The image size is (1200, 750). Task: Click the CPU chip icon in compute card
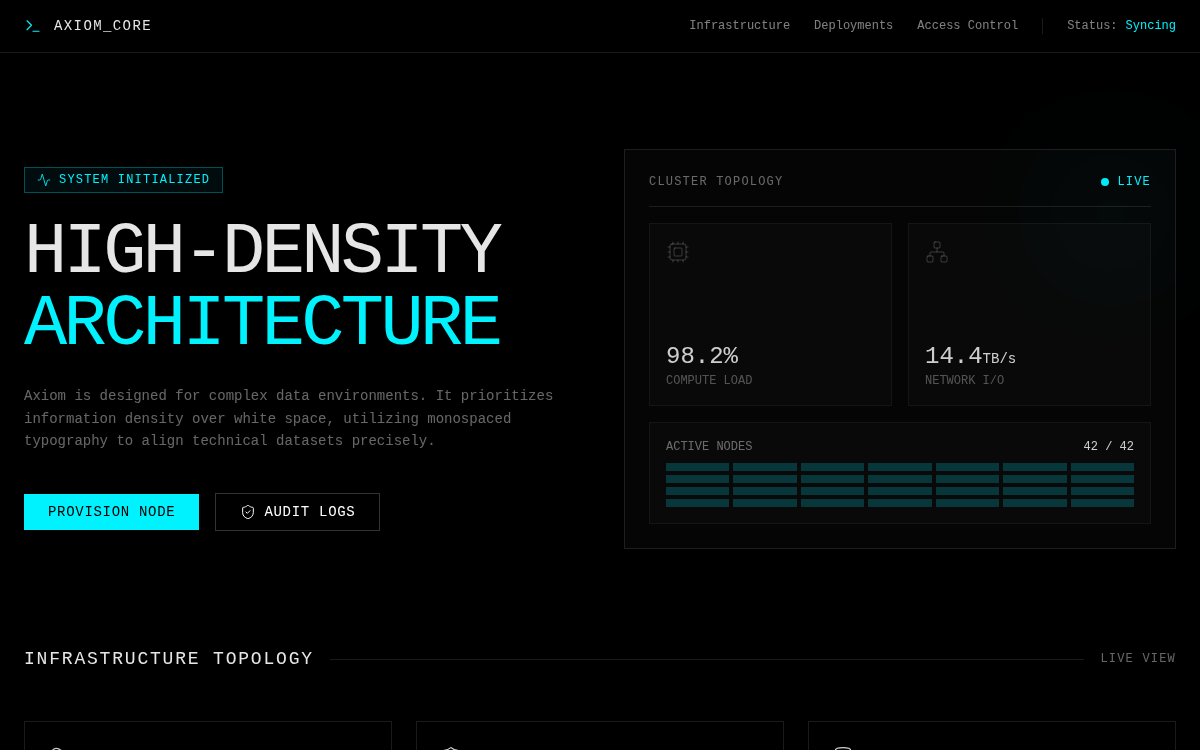point(678,252)
